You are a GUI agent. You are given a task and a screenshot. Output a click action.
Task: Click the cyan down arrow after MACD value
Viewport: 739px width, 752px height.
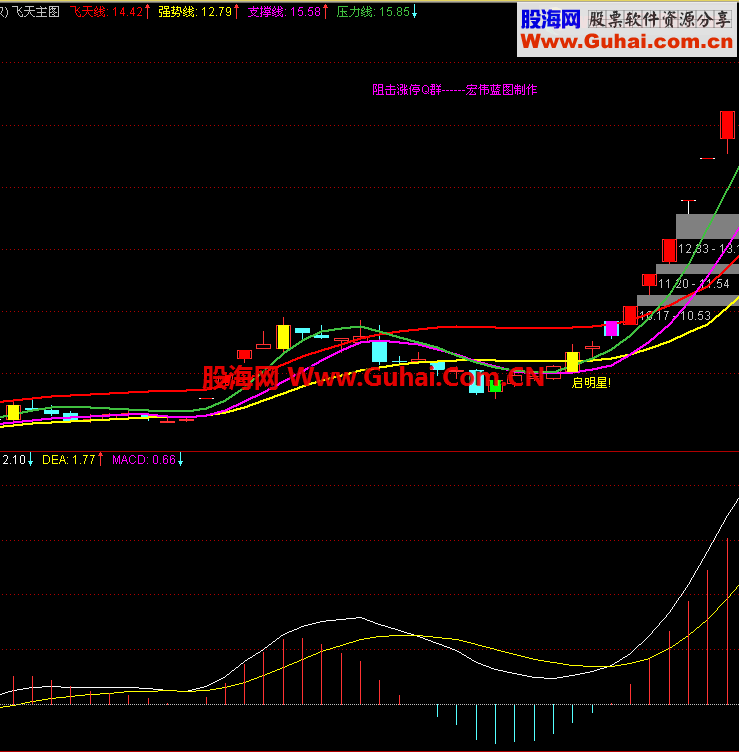click(x=180, y=460)
